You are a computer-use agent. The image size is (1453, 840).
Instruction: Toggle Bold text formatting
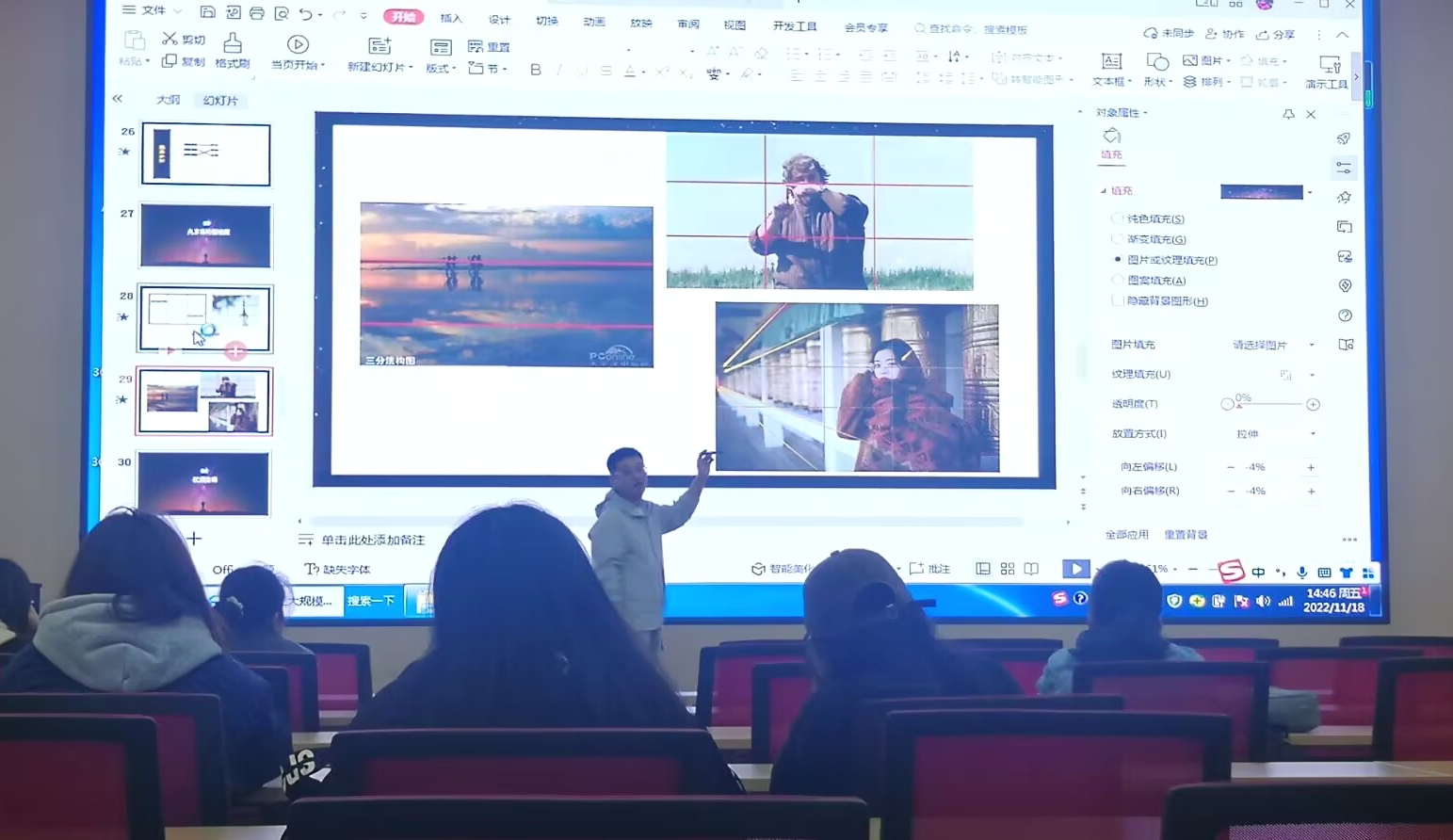(x=536, y=70)
